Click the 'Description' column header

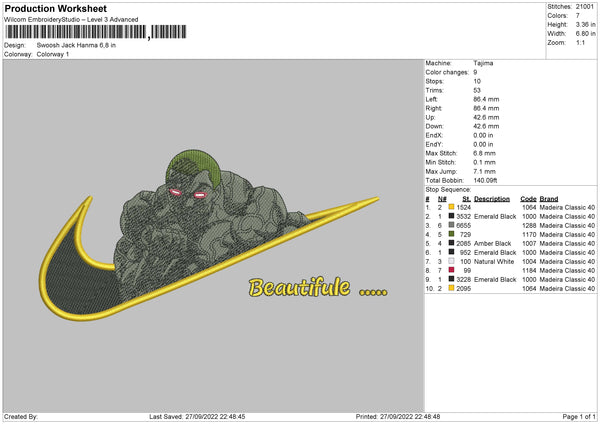tap(492, 199)
